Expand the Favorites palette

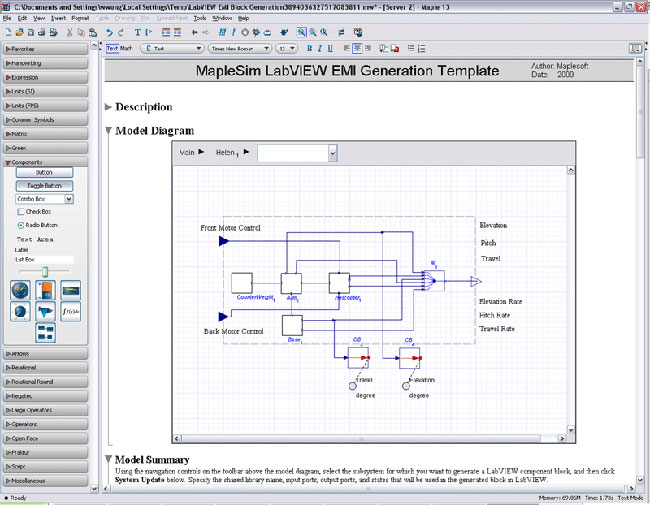click(46, 49)
